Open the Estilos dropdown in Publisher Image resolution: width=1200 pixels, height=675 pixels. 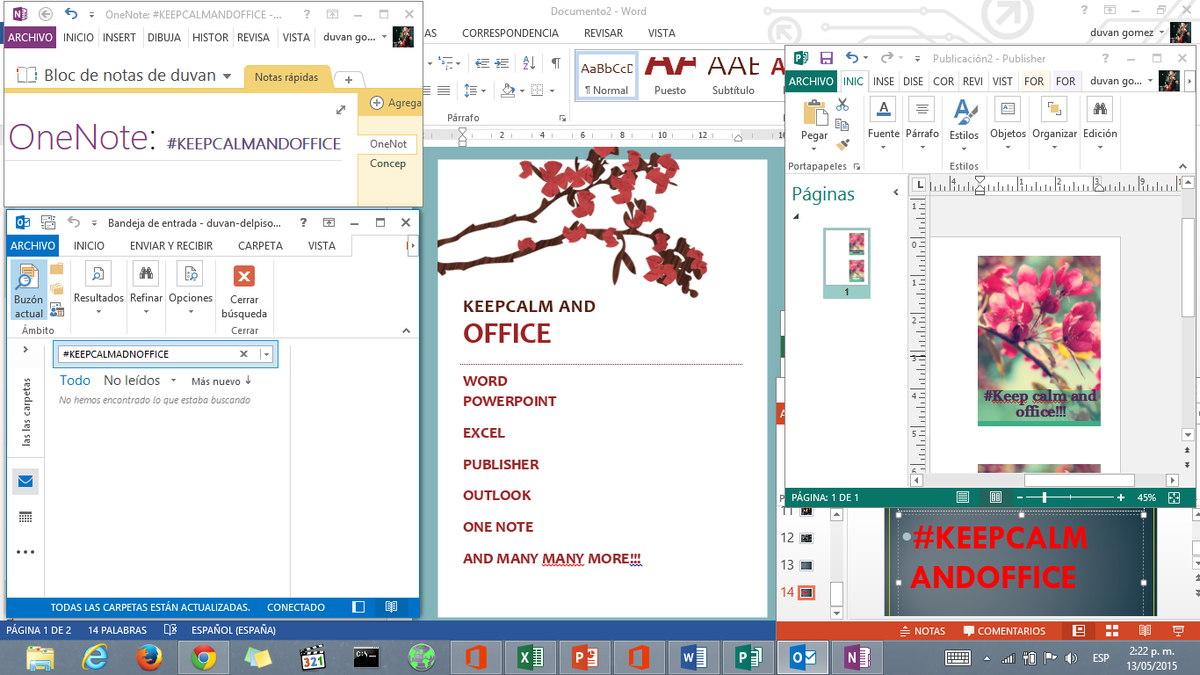(964, 124)
